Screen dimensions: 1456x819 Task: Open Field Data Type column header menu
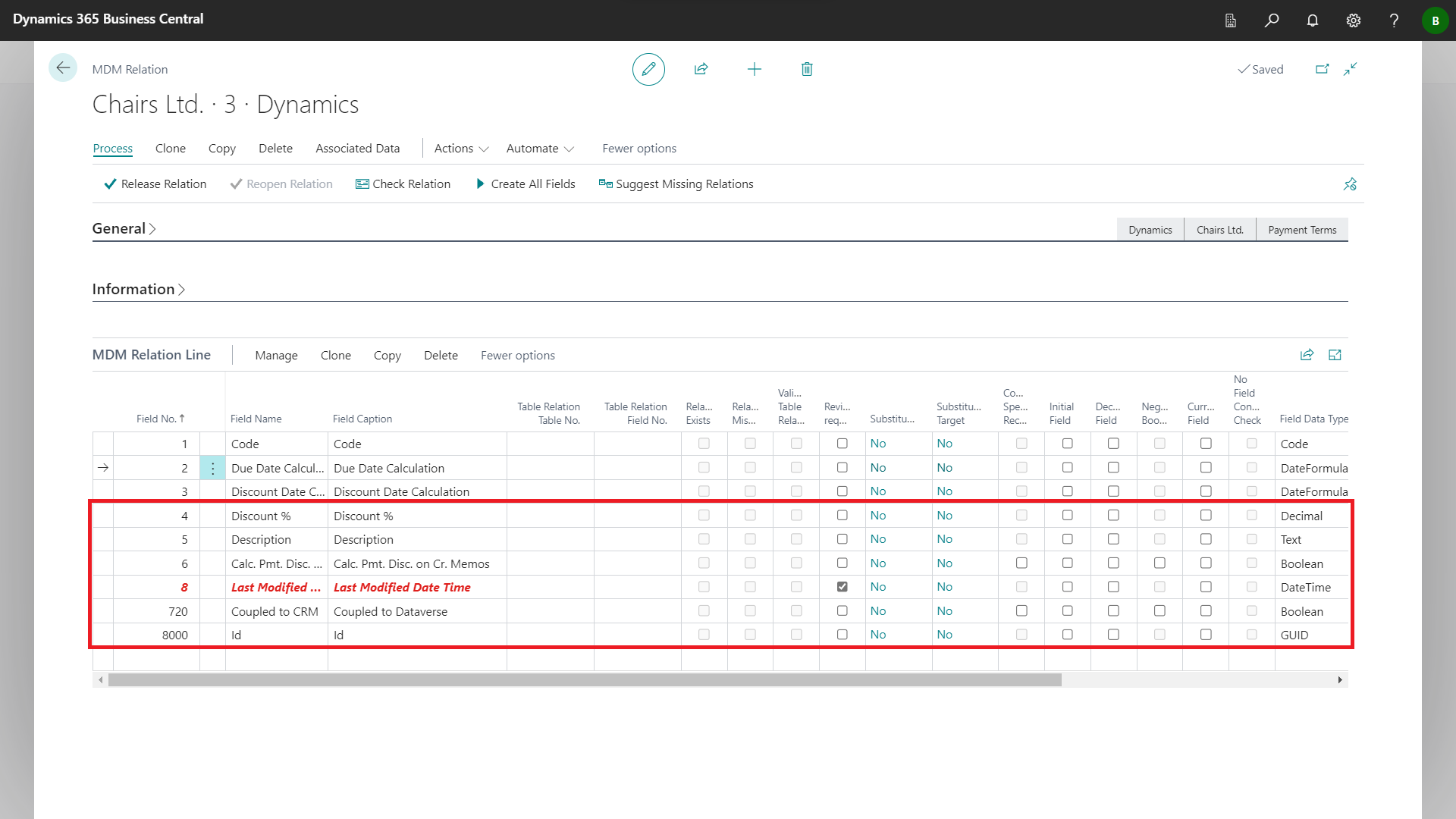tap(1313, 419)
